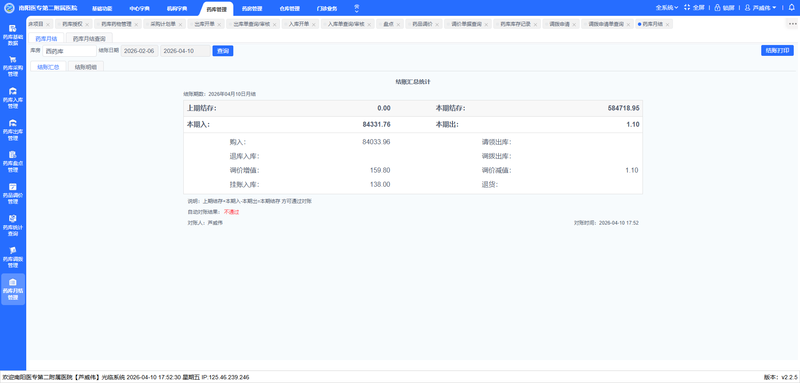This screenshot has height=383, width=800.
Task: Open 药库入库管理 sidebar icon
Action: pos(13,91)
